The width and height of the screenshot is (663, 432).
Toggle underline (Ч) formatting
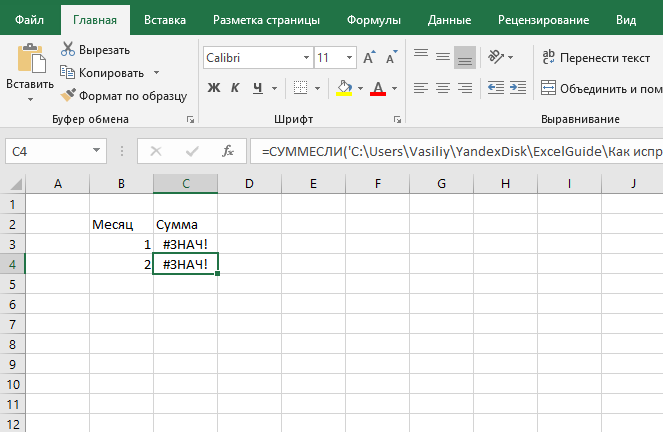258,88
